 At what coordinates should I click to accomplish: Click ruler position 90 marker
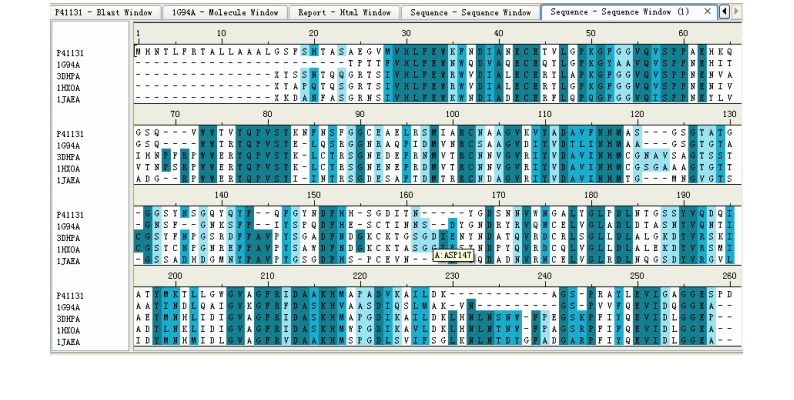tap(360, 114)
